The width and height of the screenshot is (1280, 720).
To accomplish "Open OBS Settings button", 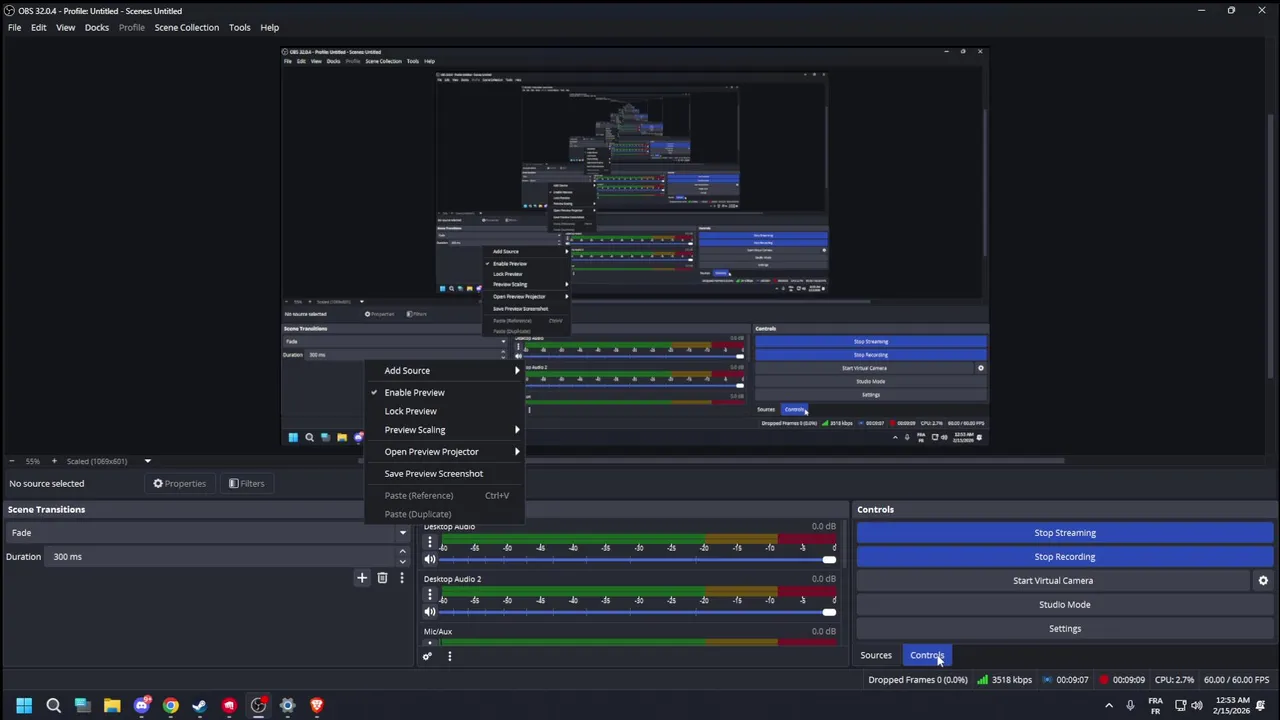I will pyautogui.click(x=1064, y=629).
